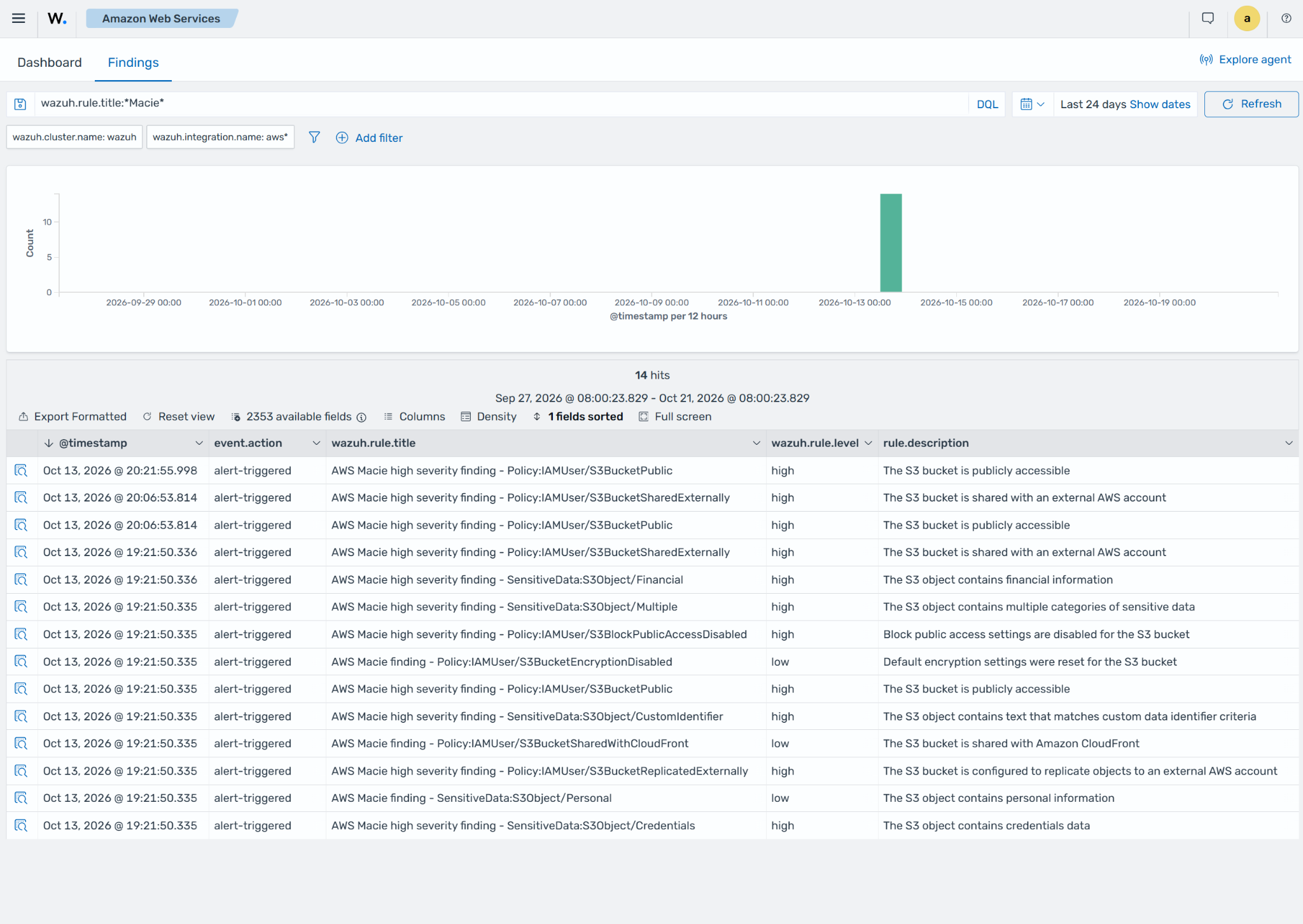Open the date quick menu calendar
The image size is (1303, 924).
pyautogui.click(x=1032, y=104)
